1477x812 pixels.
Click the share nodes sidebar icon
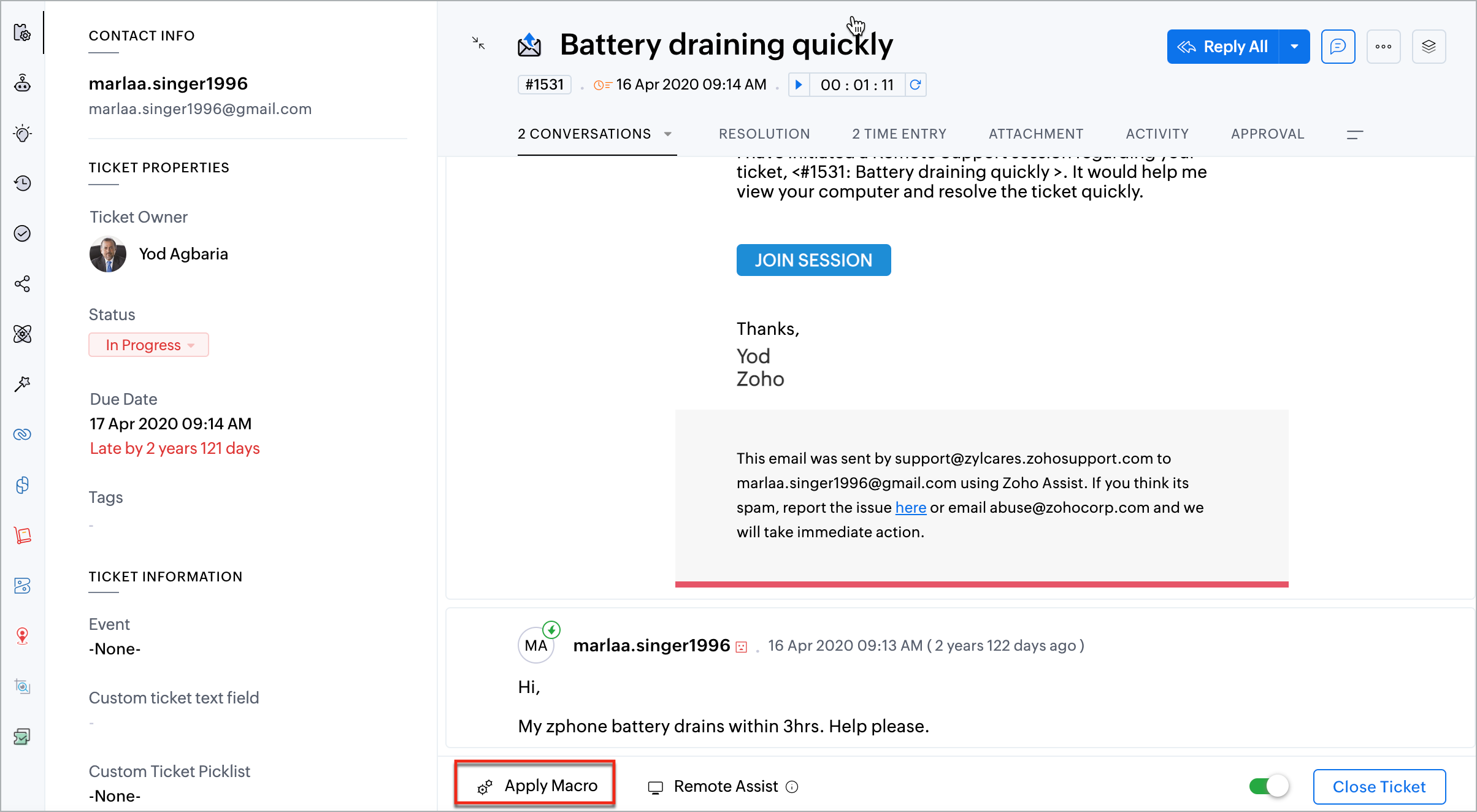(x=23, y=283)
